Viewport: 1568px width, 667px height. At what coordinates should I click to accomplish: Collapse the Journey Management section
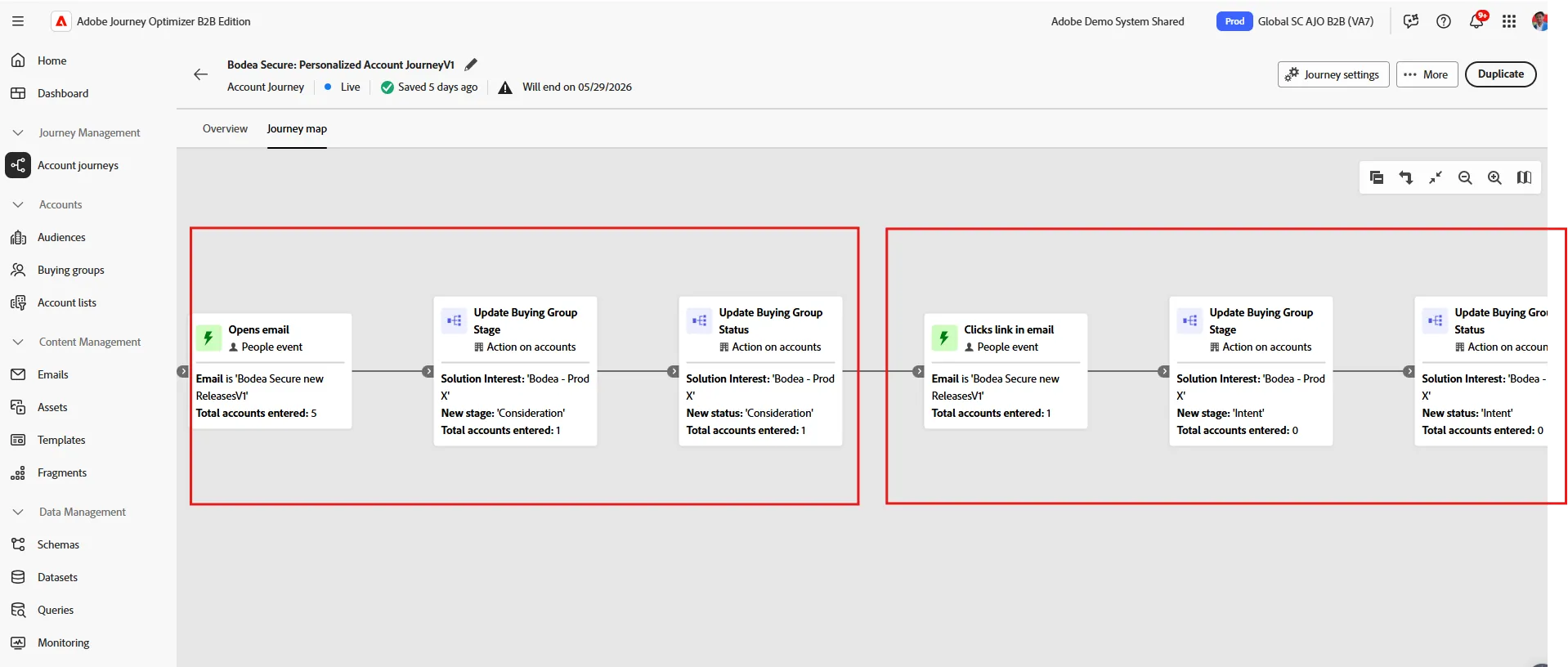(18, 132)
